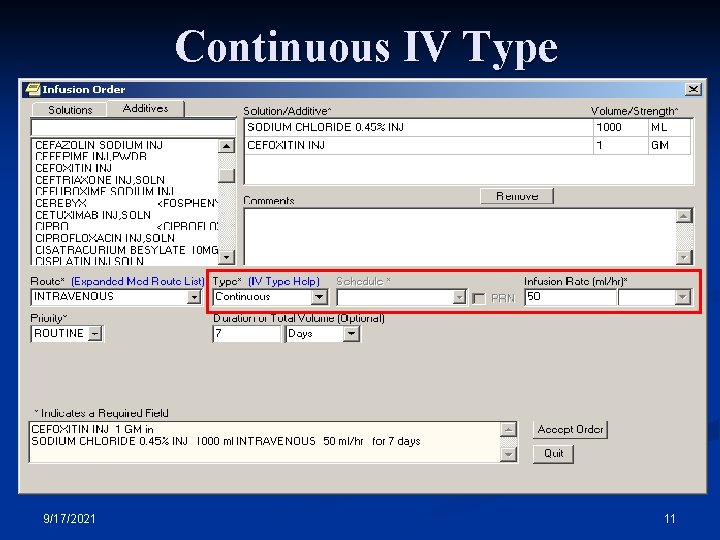Close the Infusion Order dialog
Image resolution: width=720 pixels, height=540 pixels.
tap(693, 89)
